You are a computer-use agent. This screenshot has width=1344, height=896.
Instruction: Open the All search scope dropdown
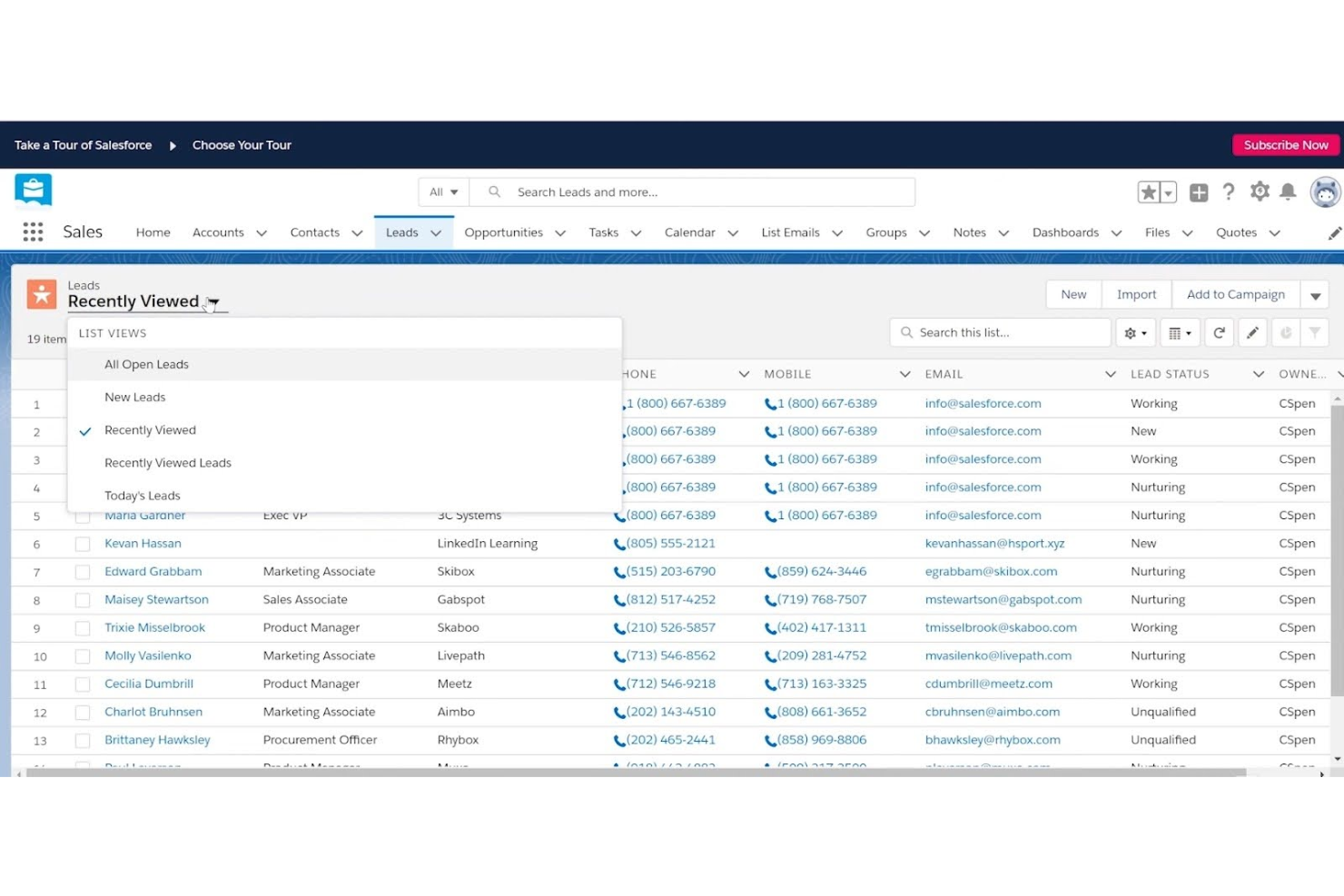(443, 192)
